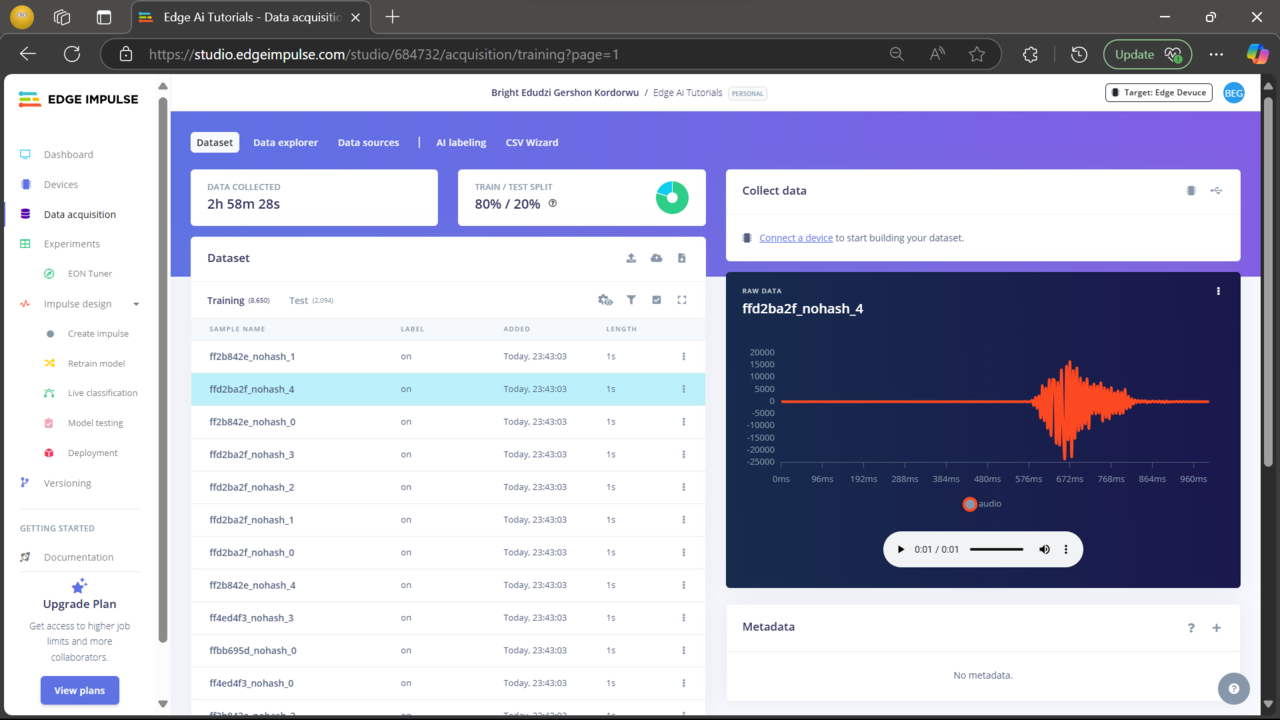
Task: Mute the audio player volume
Action: pyautogui.click(x=1044, y=549)
